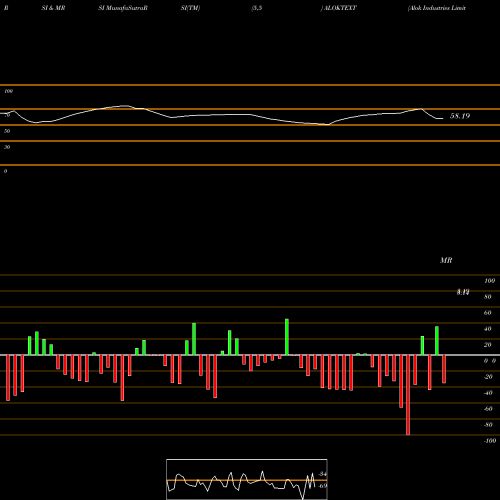Click the longest red bar reaching -100
This screenshot has width=500, height=500.
click(408, 395)
